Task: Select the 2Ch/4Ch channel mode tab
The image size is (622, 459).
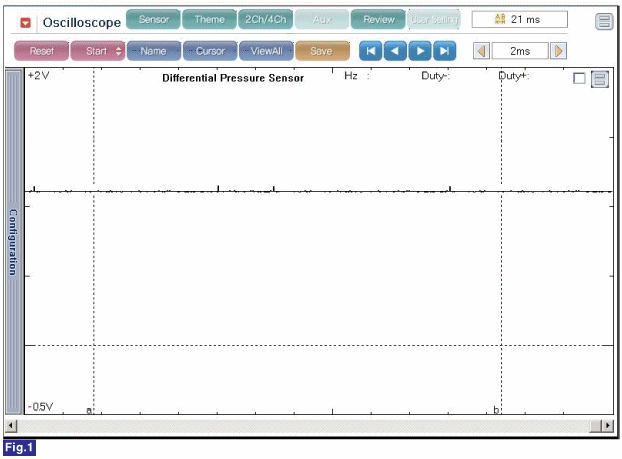Action: [265, 20]
